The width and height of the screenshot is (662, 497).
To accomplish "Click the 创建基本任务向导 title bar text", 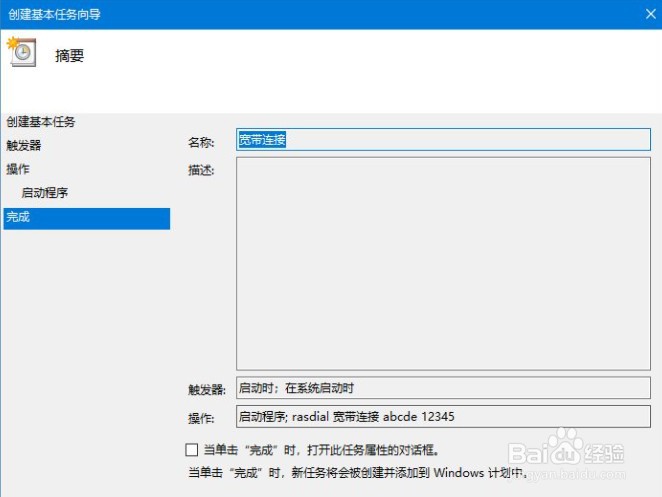I will pos(54,14).
